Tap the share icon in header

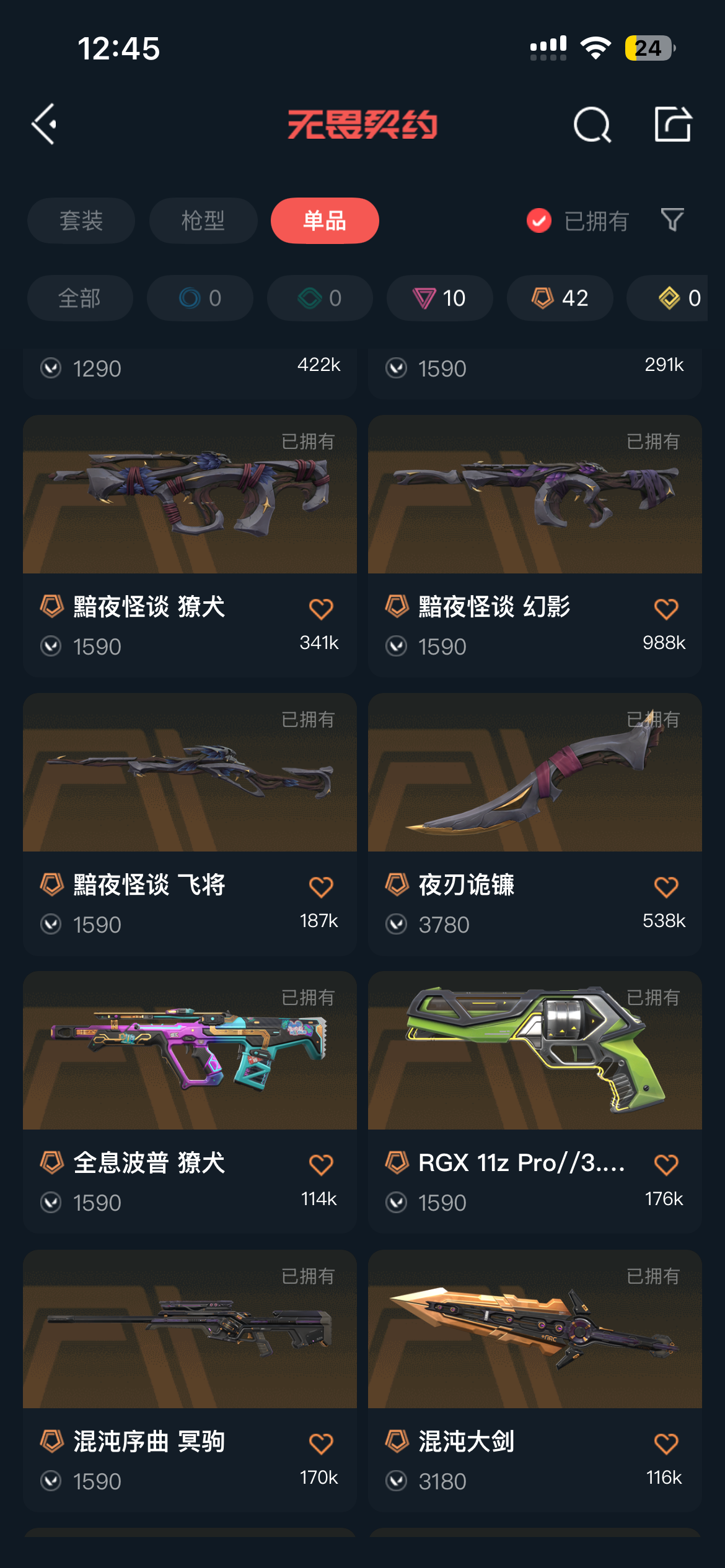coord(674,124)
